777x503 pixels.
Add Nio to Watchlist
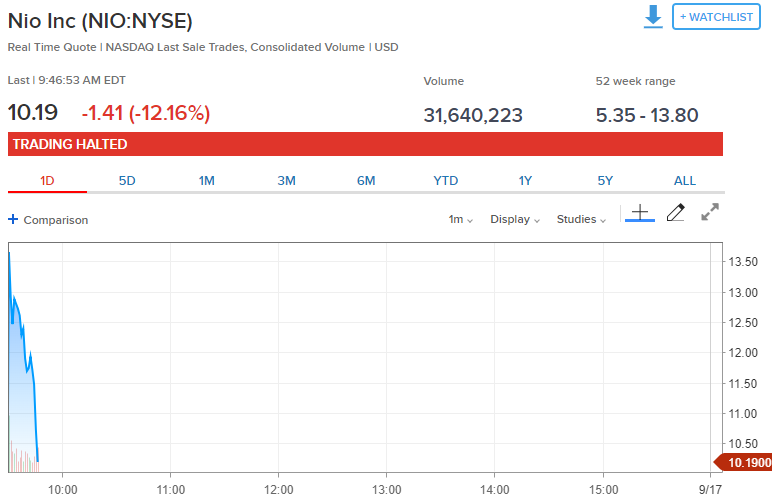[x=716, y=17]
